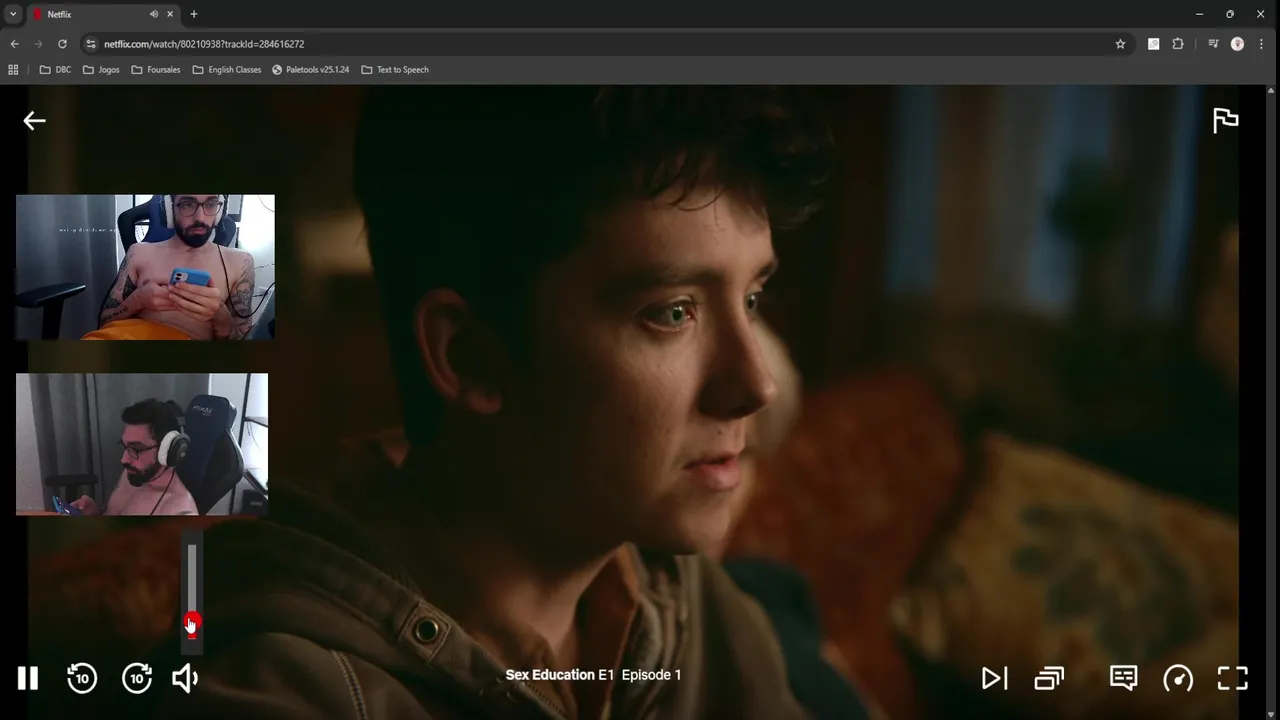
Task: Adjust the vertical volume slider
Action: point(192,590)
